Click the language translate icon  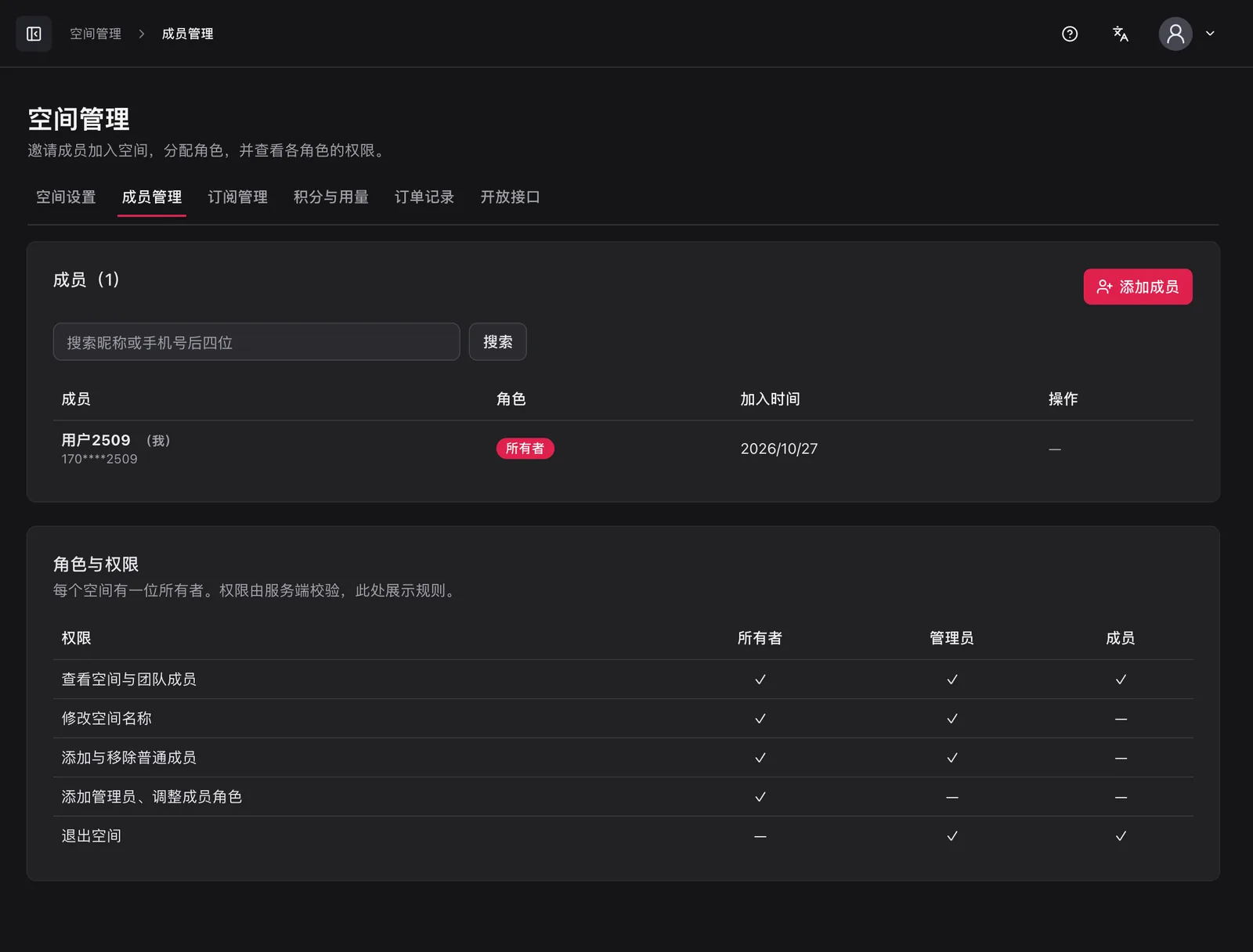tap(1121, 34)
